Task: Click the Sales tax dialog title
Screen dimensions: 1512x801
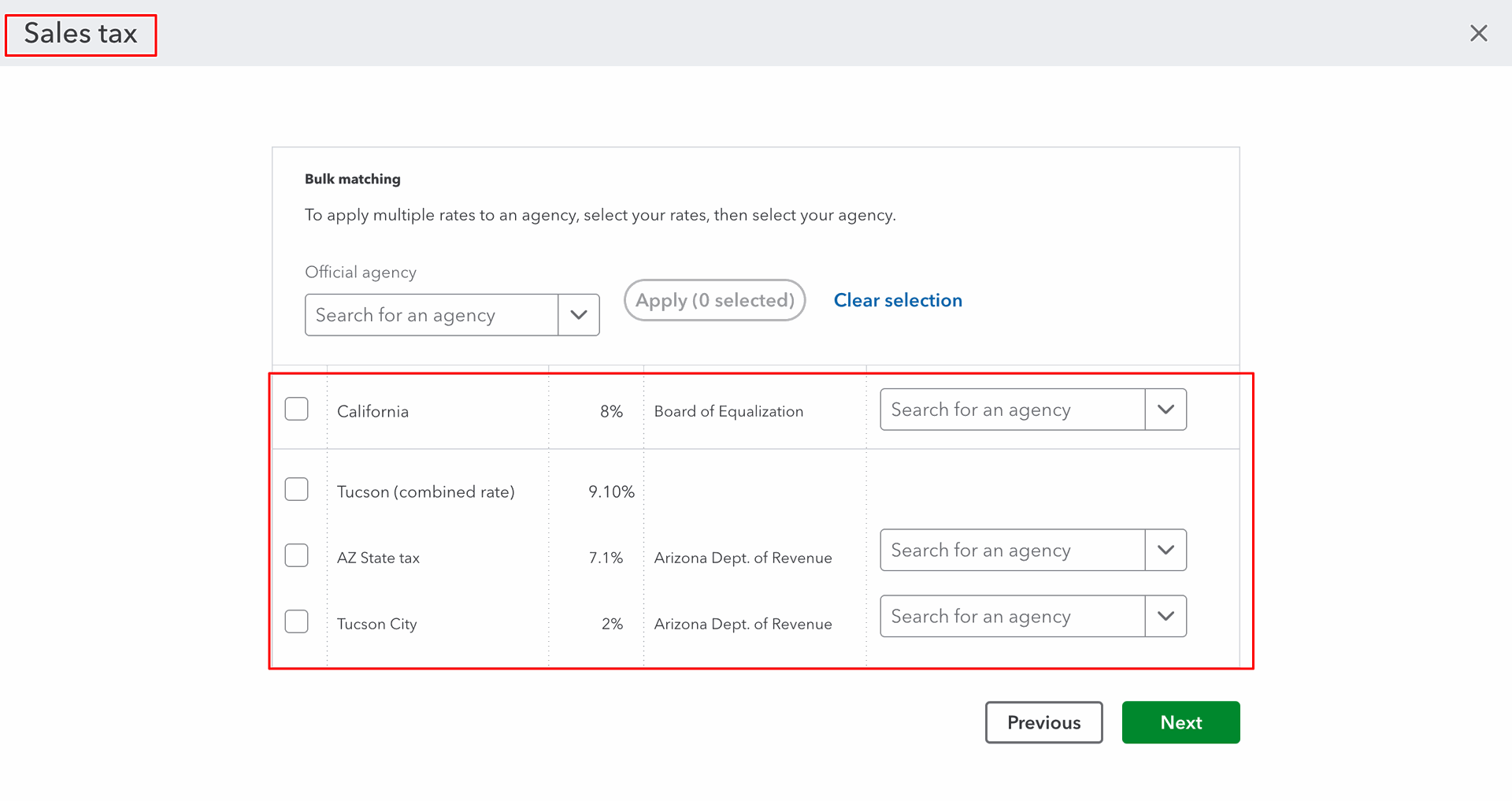Action: pos(80,34)
